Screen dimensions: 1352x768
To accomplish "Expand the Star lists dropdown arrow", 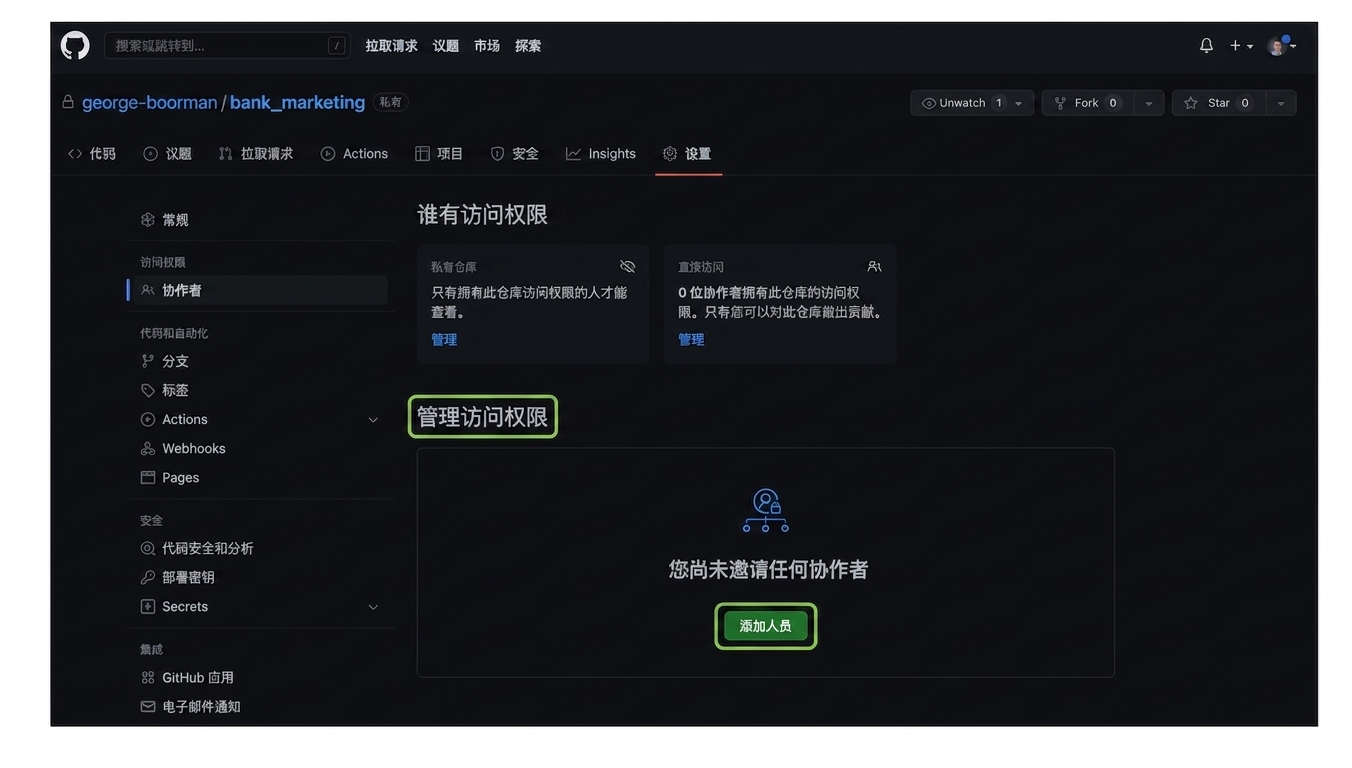I will point(1282,103).
